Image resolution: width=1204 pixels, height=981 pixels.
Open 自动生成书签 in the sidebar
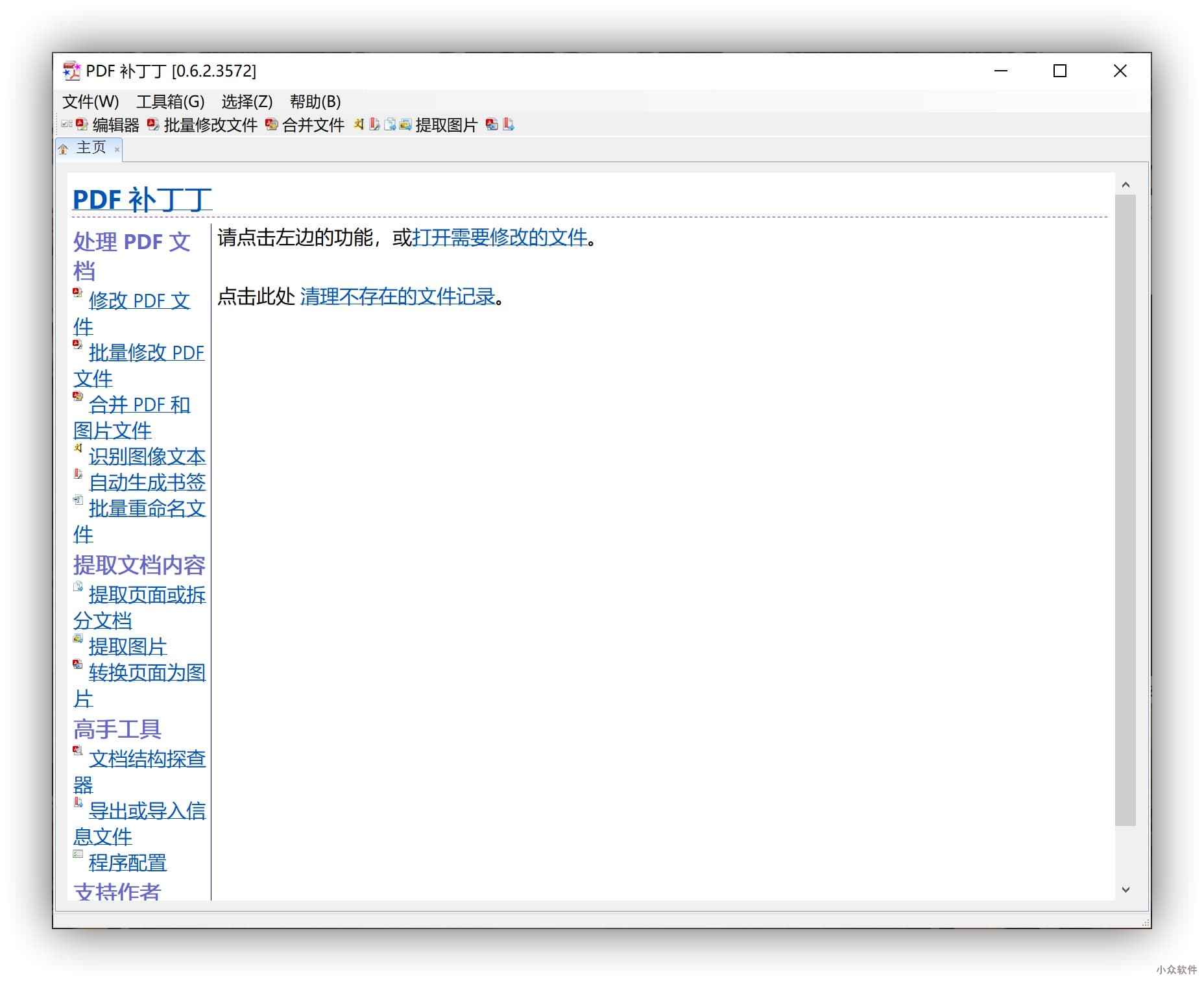tap(147, 482)
